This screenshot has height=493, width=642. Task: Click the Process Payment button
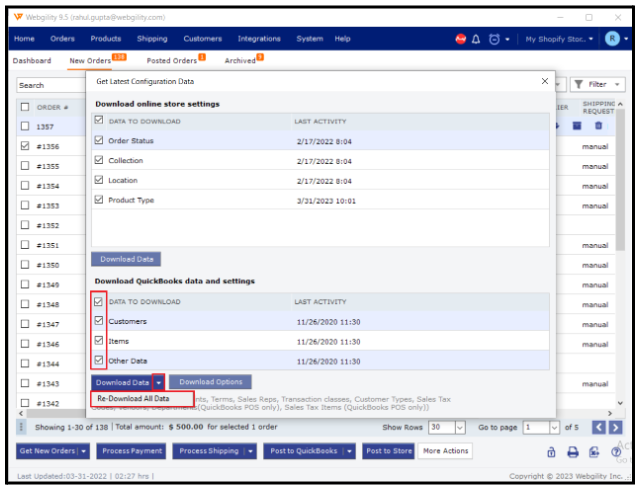tap(131, 451)
